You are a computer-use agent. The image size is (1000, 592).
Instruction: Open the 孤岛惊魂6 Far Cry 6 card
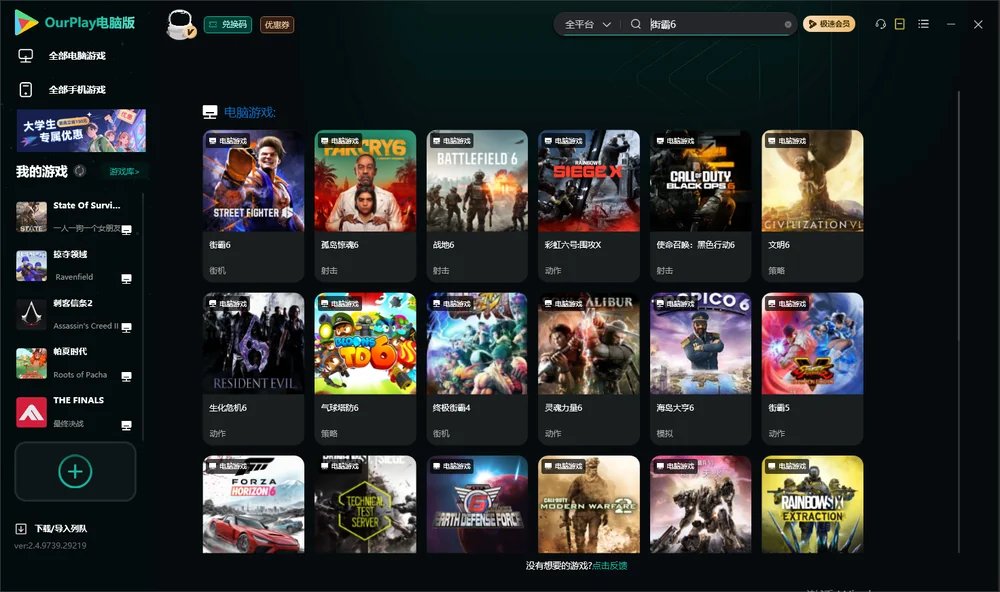(365, 206)
